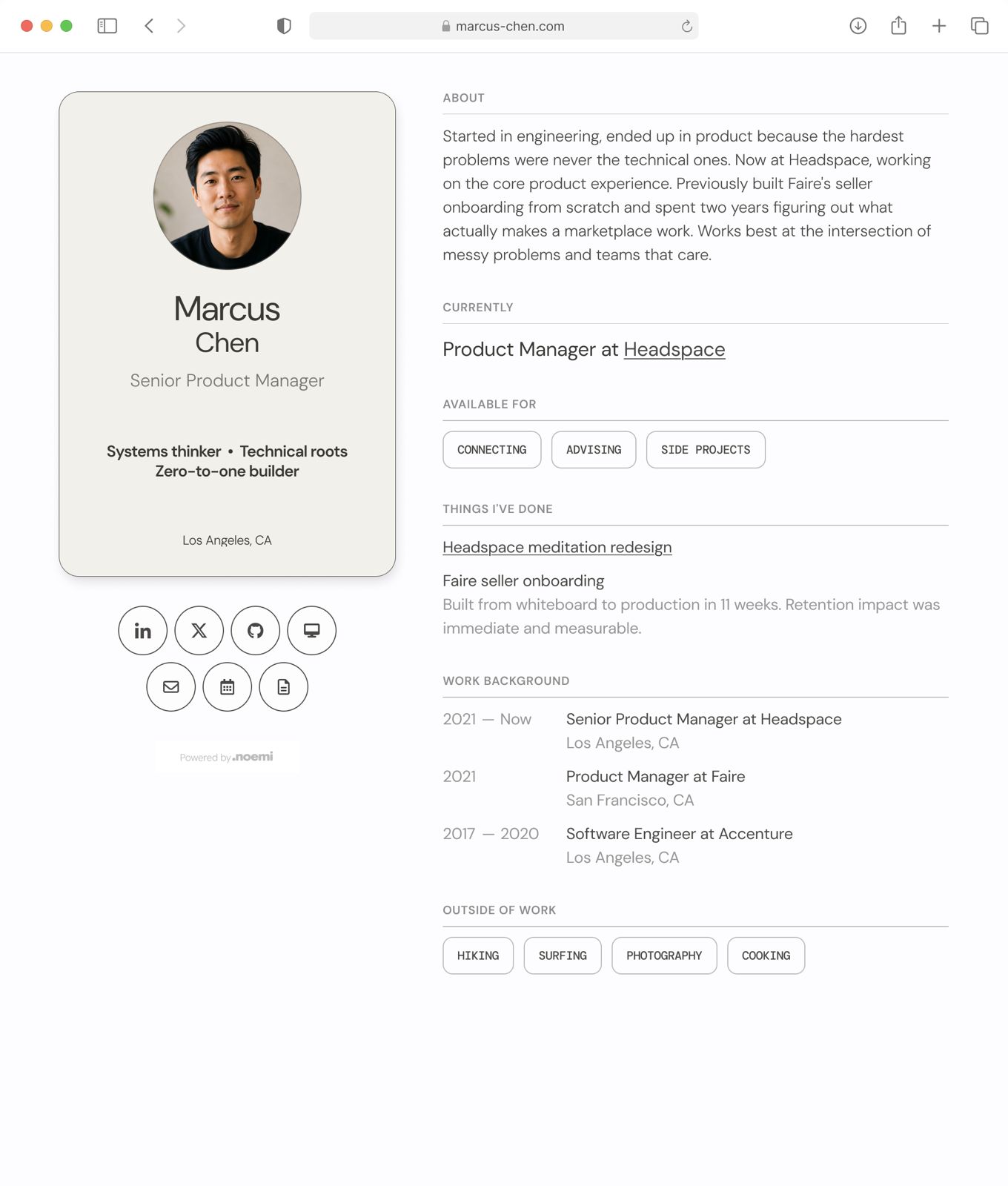Screen dimensions: 1008x1186
Task: Open Headspace meditation redesign link
Action: coord(557,547)
